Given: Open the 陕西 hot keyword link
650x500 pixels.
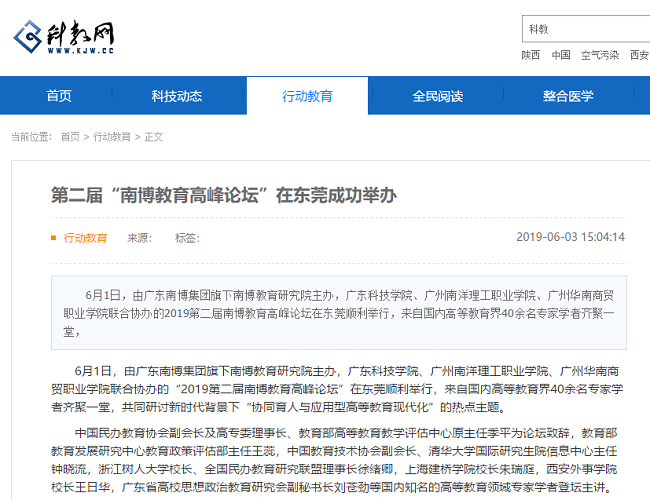Looking at the screenshot, I should click(x=530, y=55).
